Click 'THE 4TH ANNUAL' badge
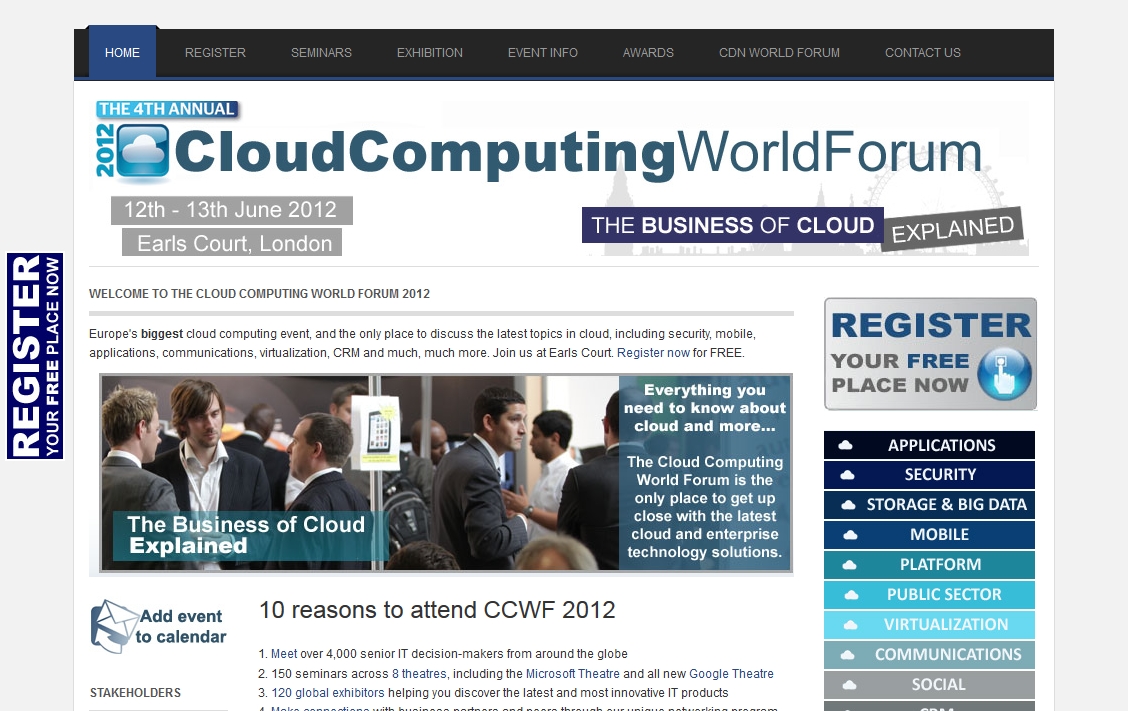This screenshot has width=1128, height=711. pyautogui.click(x=167, y=109)
